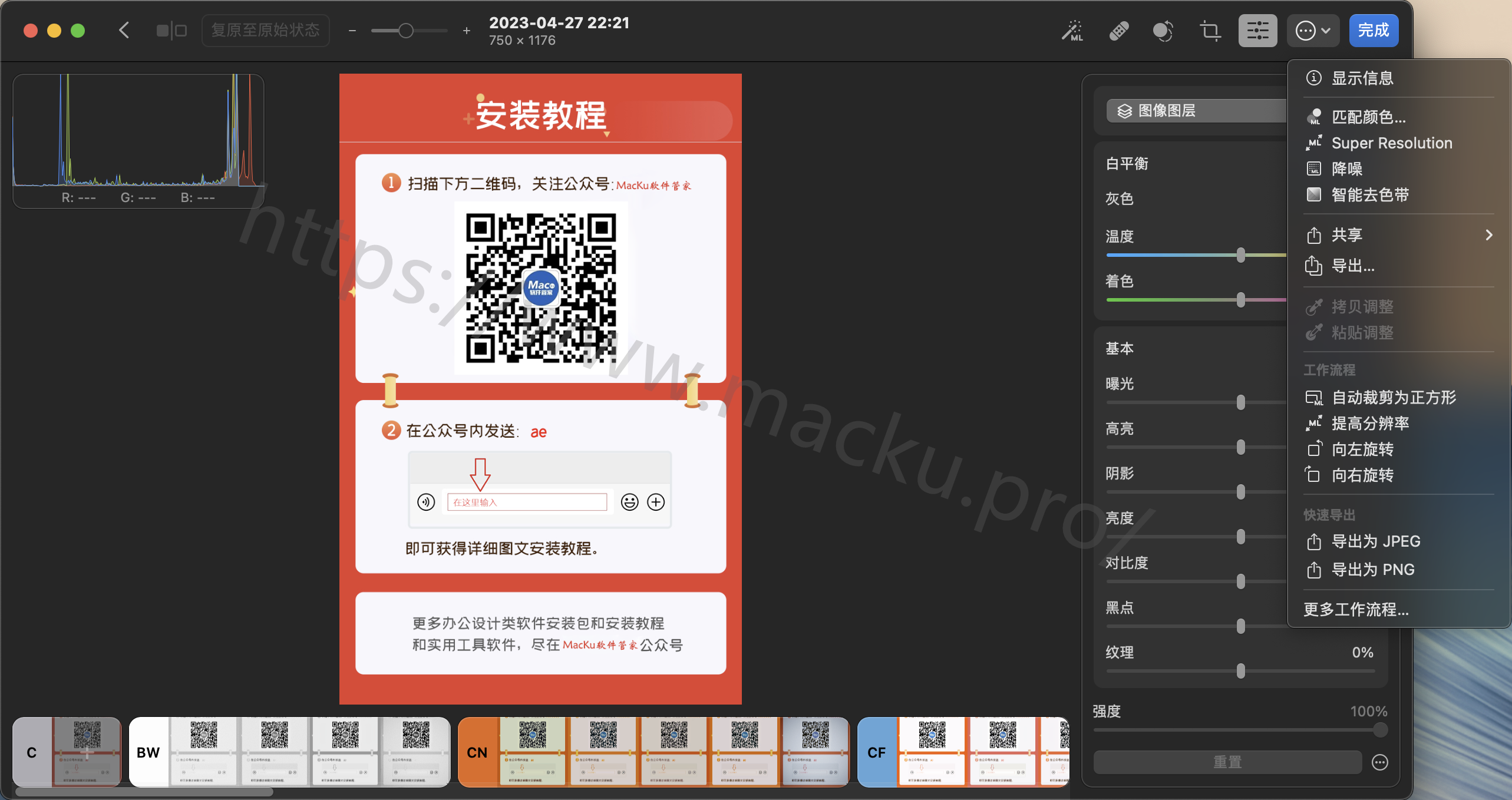Click the histogram panel
The width and height of the screenshot is (1512, 800).
tap(138, 141)
